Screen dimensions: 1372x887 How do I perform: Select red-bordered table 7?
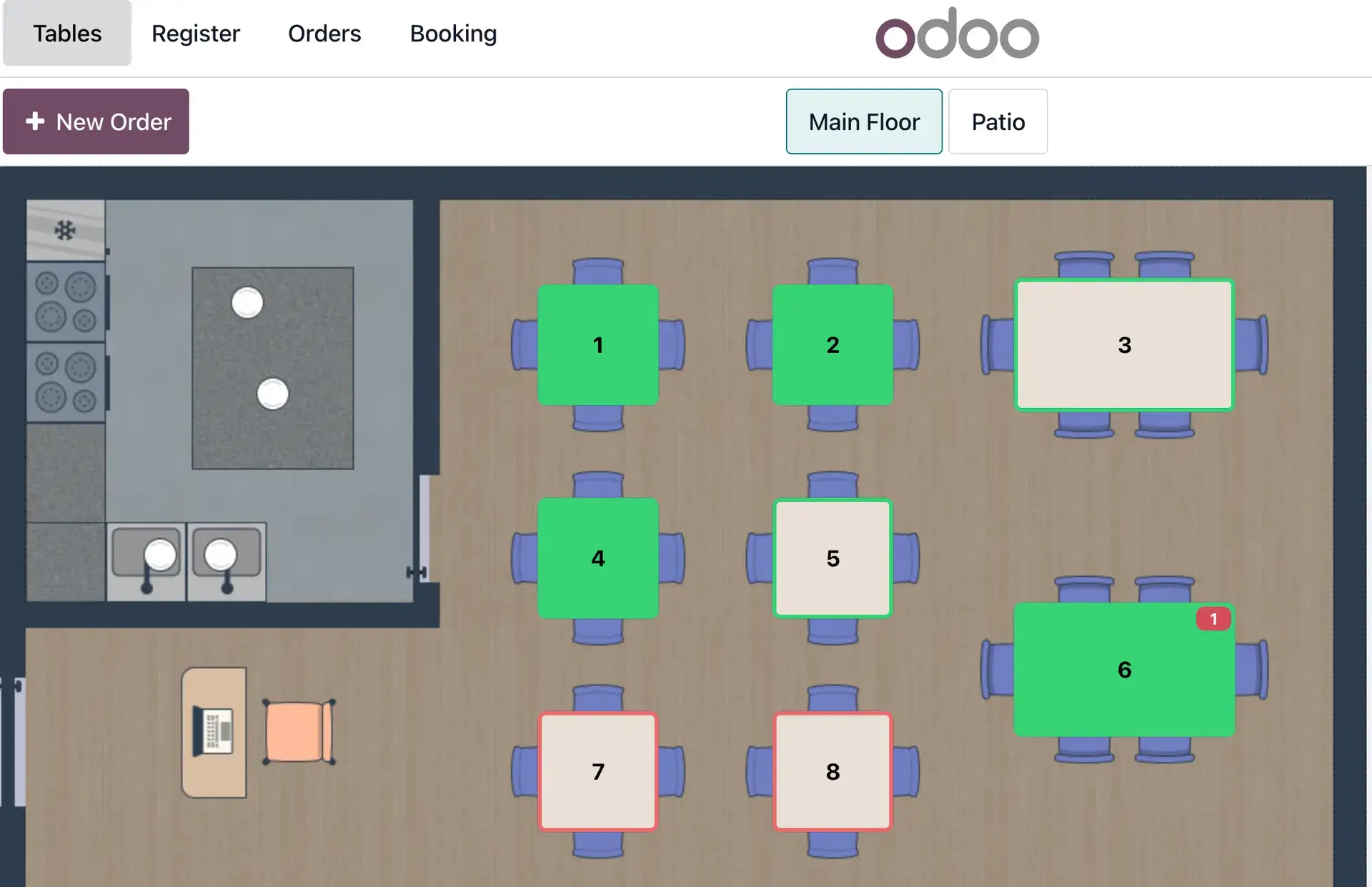tap(597, 771)
